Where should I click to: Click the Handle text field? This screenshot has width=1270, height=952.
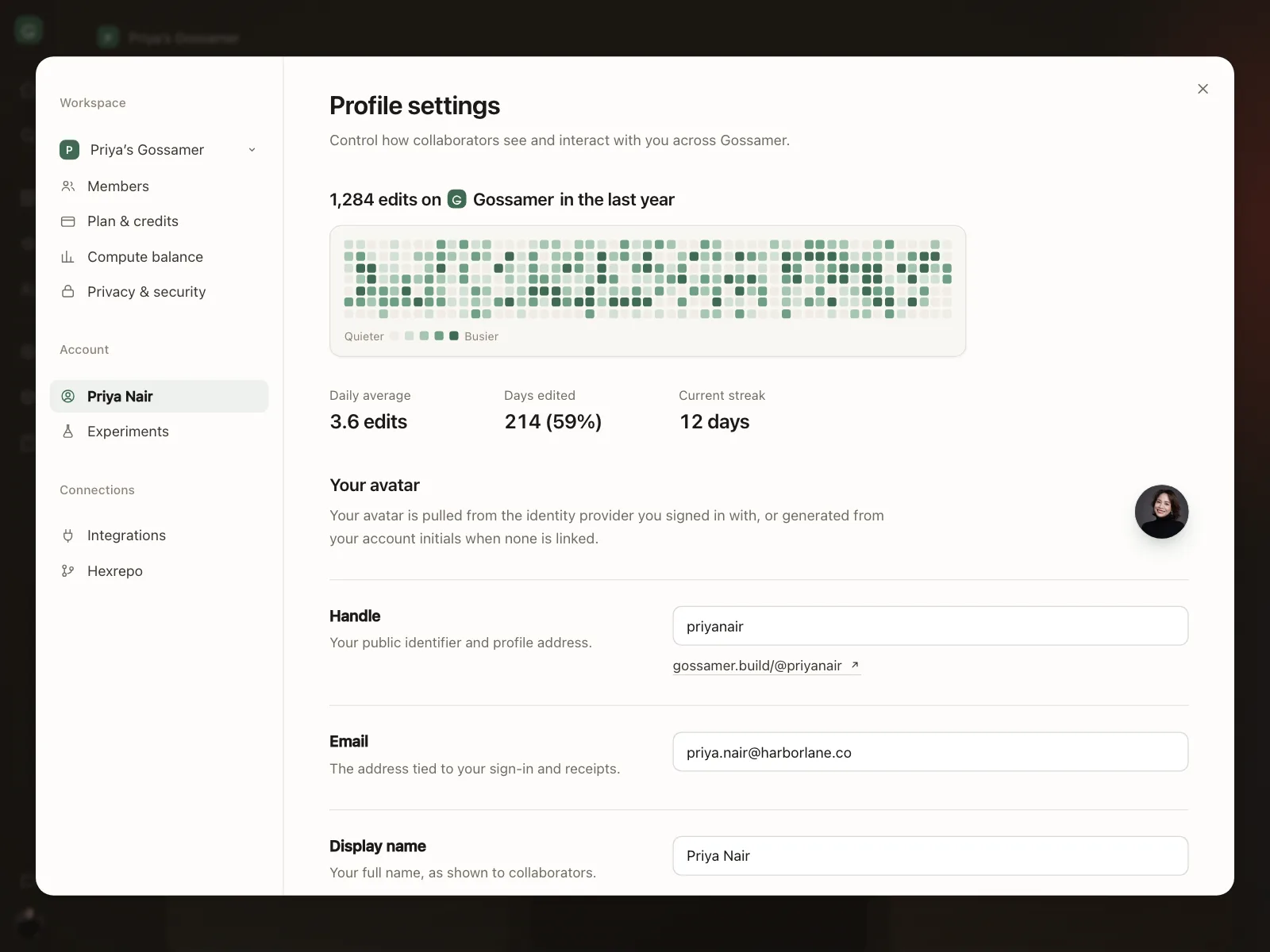(x=930, y=626)
